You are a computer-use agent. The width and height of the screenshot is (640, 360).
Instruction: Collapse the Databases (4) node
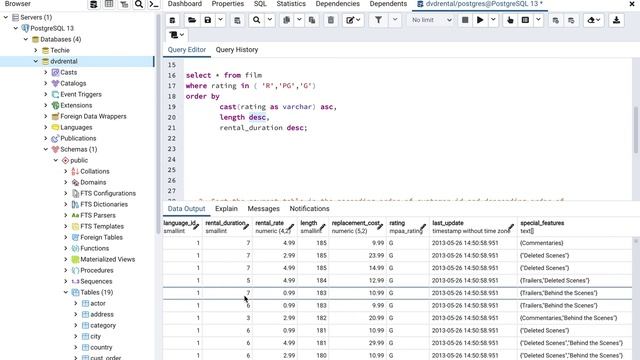click(26, 39)
